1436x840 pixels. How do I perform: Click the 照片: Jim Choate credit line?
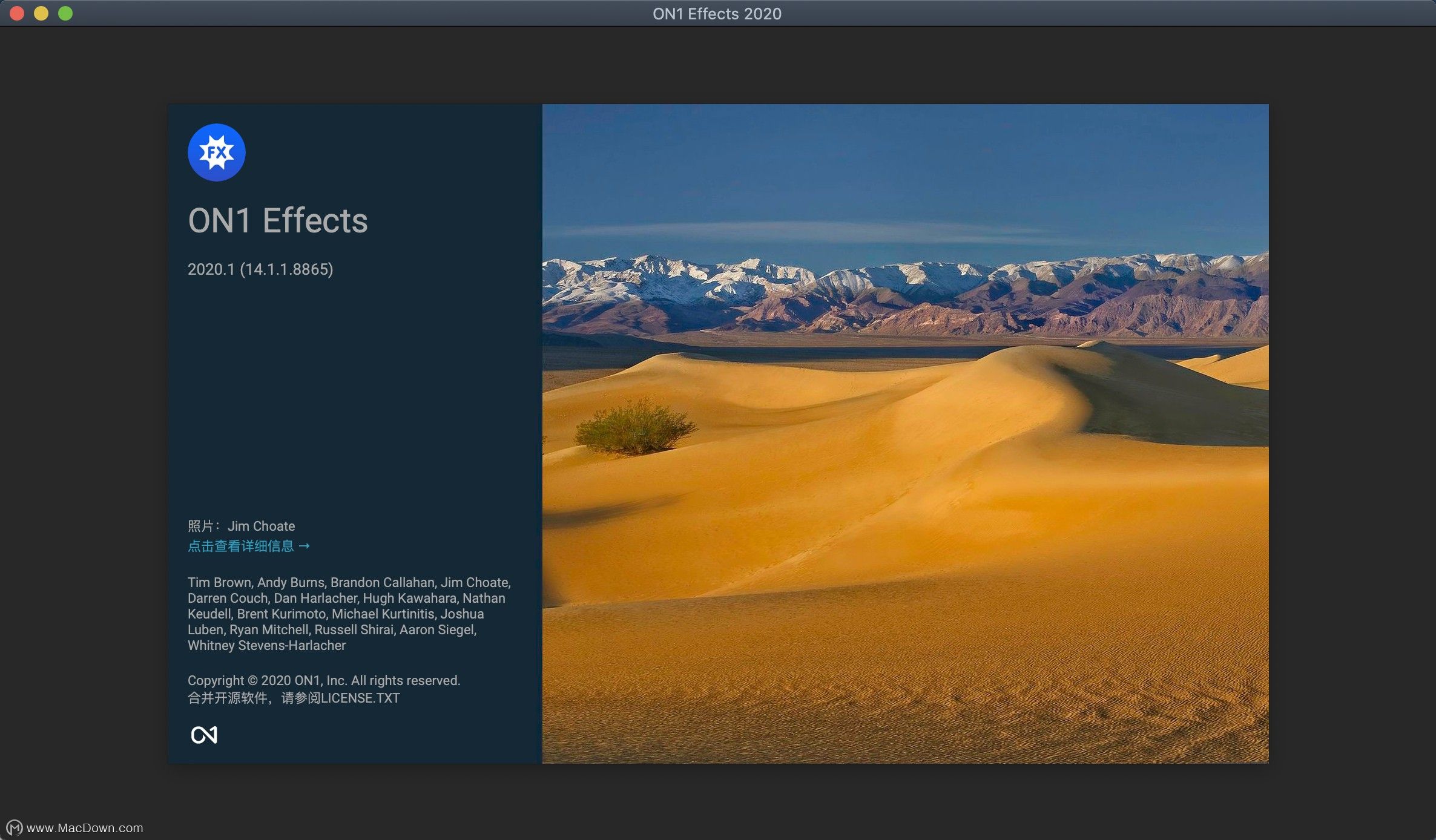(241, 526)
